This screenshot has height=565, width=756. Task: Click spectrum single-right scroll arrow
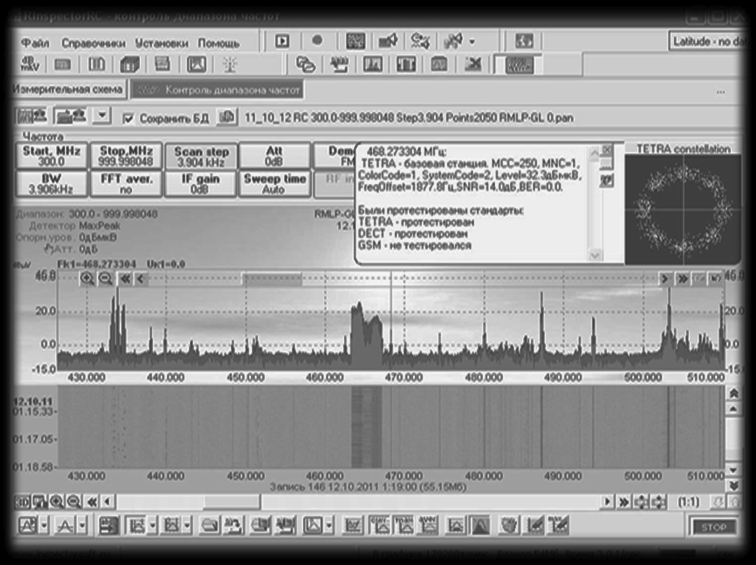coord(665,279)
